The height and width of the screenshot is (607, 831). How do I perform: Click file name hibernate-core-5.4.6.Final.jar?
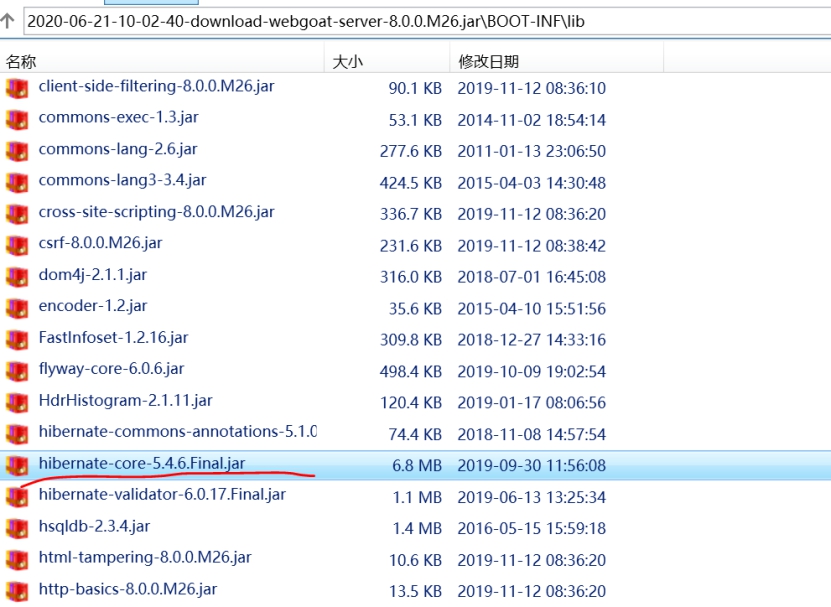click(142, 463)
